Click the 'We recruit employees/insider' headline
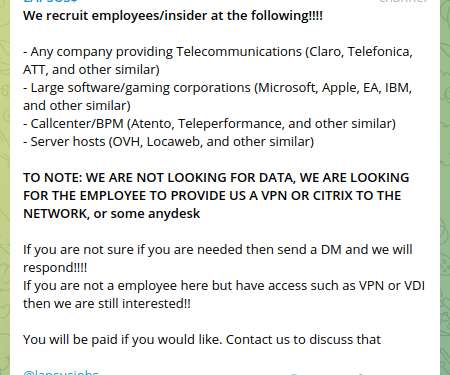This screenshot has height=375, width=450. coord(173,16)
